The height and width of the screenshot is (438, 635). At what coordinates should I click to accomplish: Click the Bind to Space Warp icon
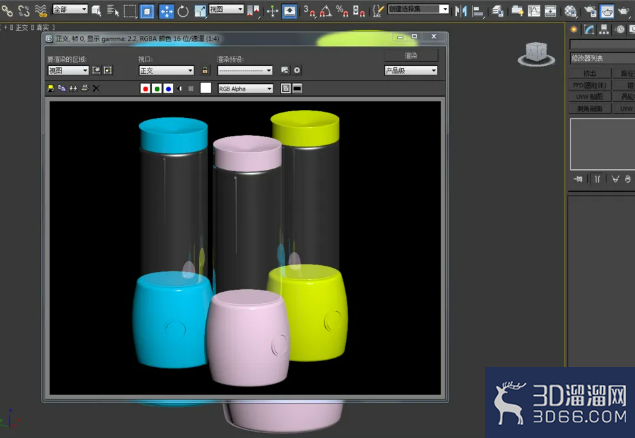pos(41,11)
